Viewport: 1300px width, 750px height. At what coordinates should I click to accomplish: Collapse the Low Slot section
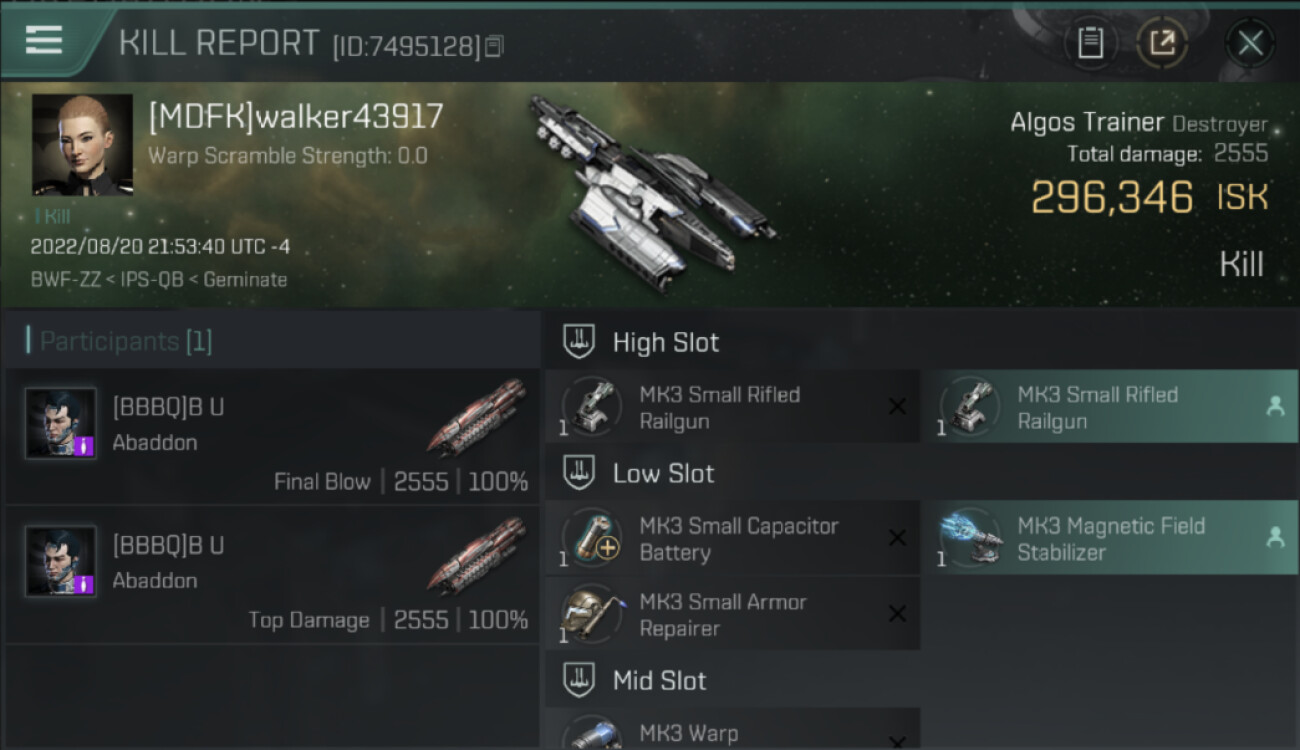point(579,473)
